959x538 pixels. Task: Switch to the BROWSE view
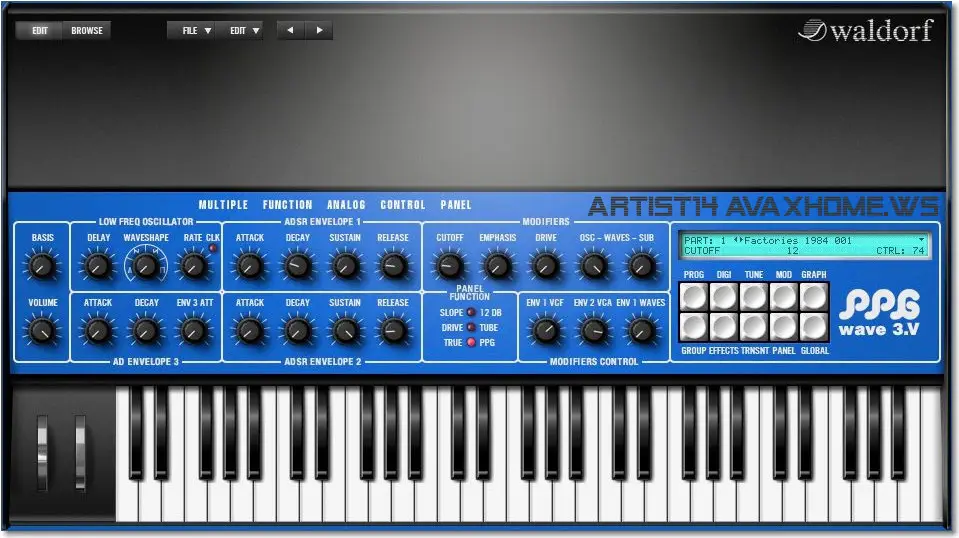[87, 31]
